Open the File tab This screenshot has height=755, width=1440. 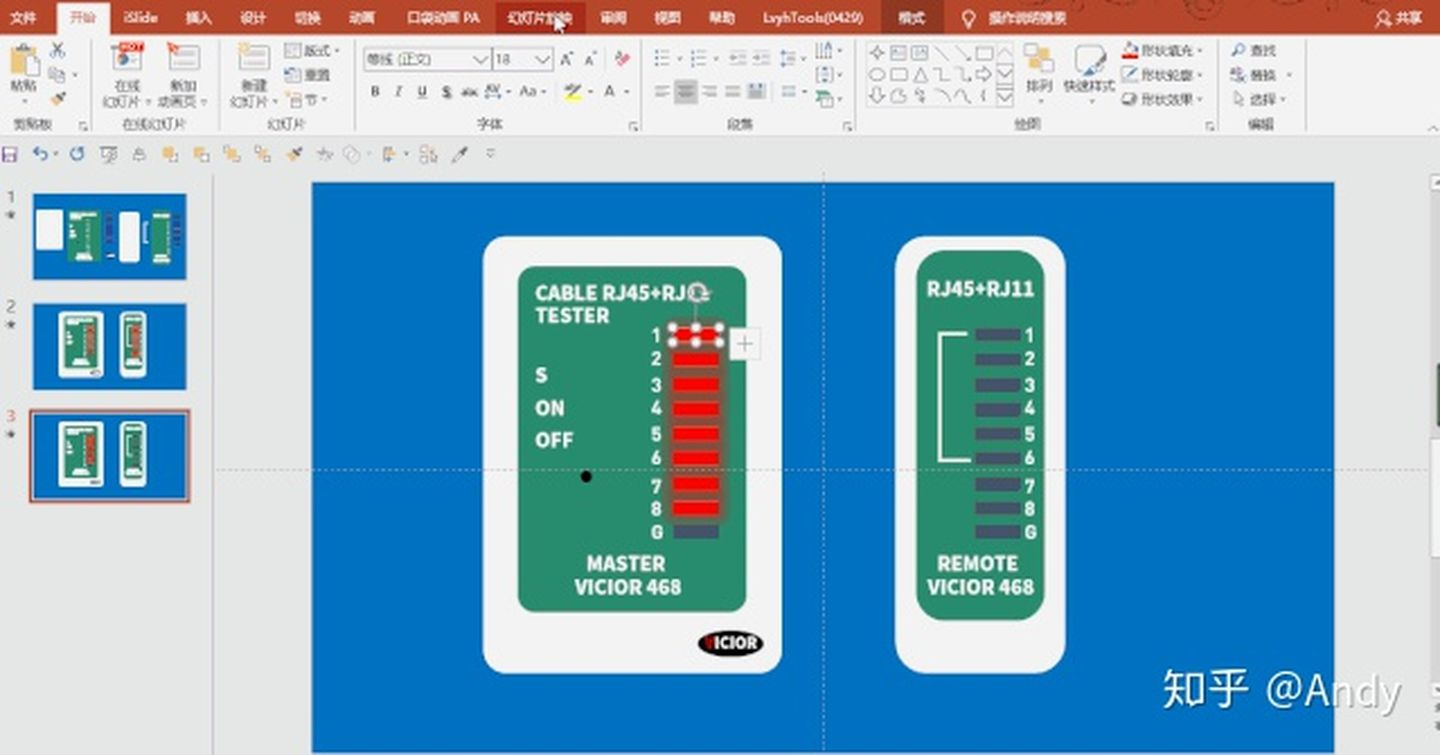click(x=23, y=18)
